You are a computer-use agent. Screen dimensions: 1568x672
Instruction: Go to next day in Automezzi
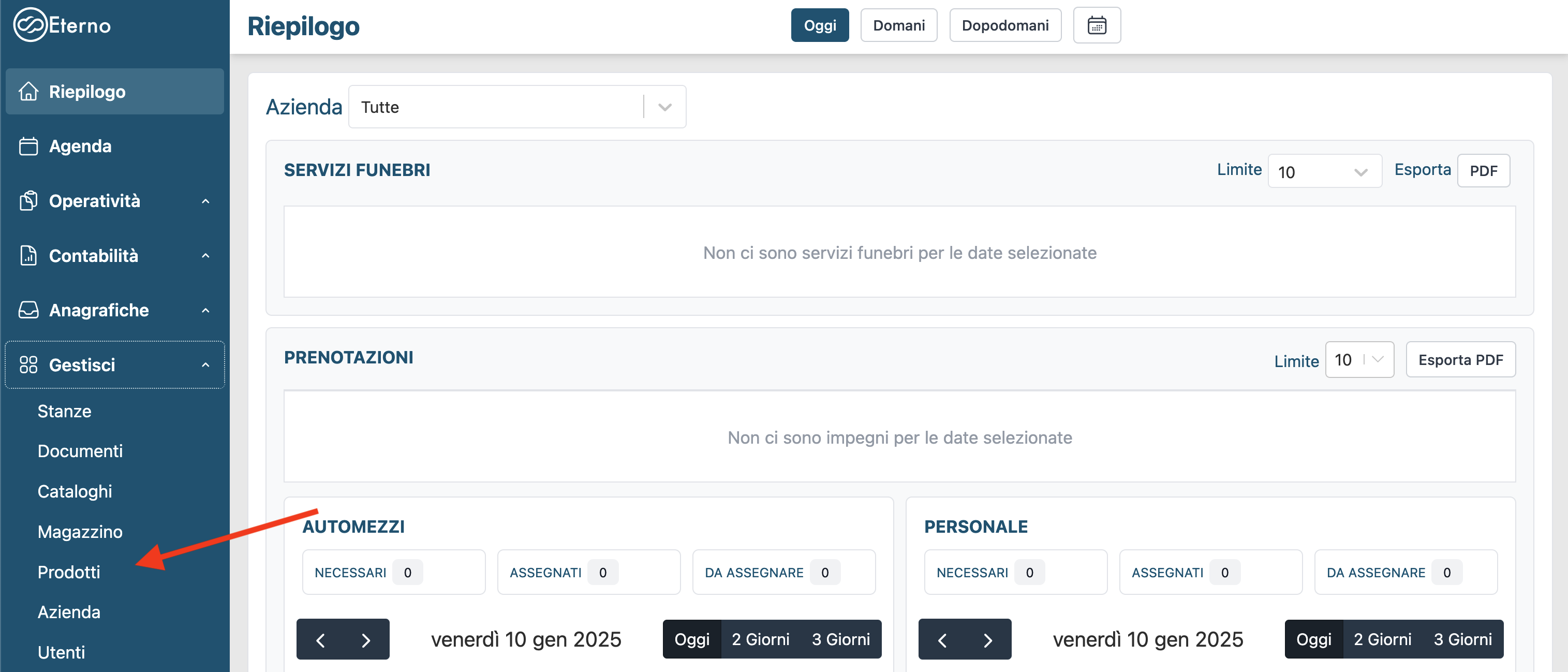tap(366, 640)
